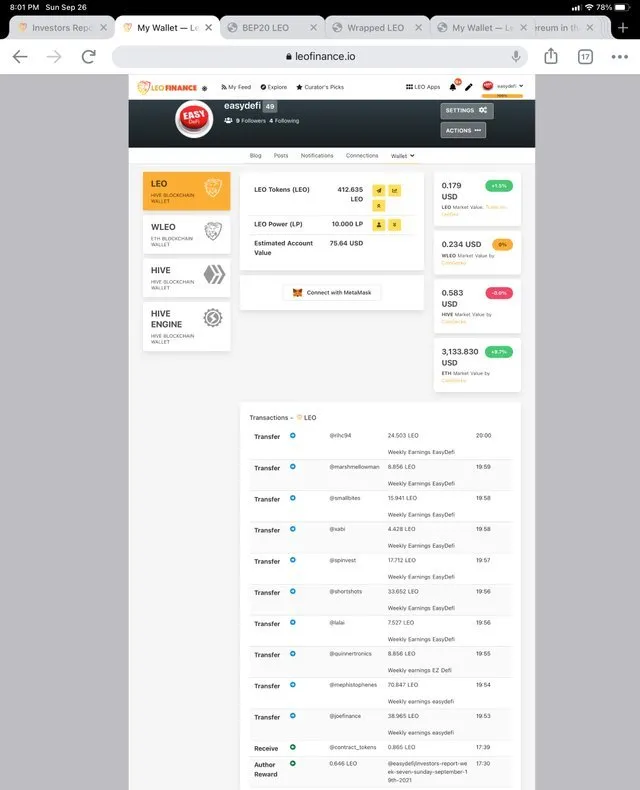Reload the leofinance.io page
This screenshot has height=790, width=640.
pyautogui.click(x=89, y=56)
